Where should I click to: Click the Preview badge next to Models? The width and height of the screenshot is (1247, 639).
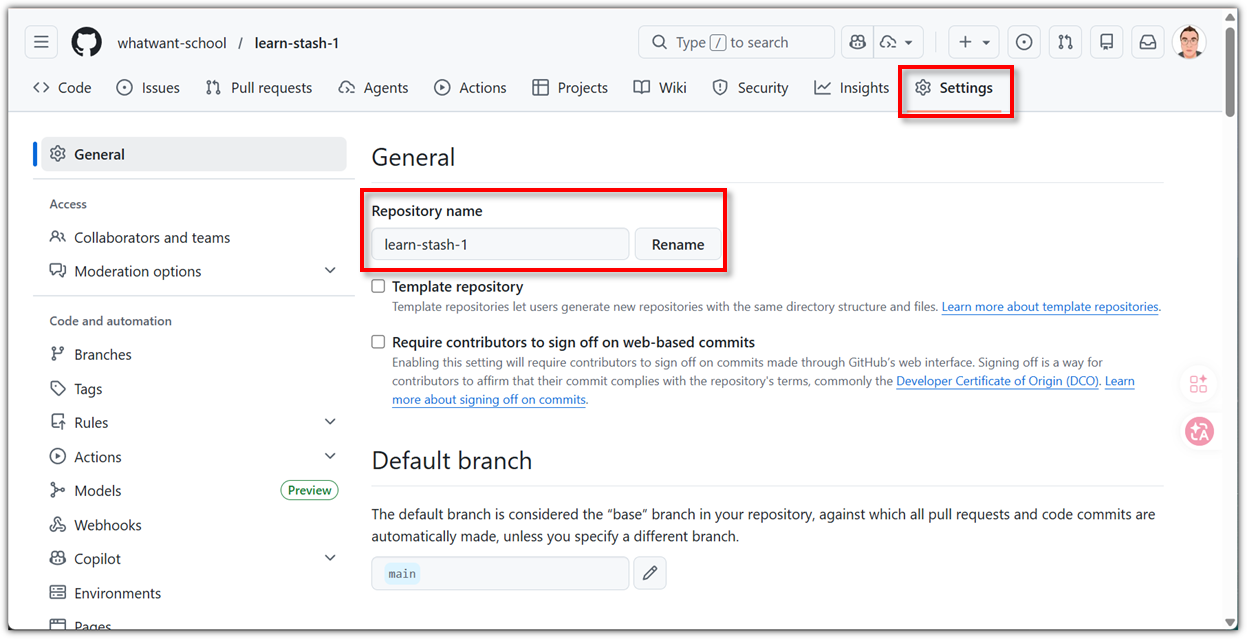click(309, 490)
